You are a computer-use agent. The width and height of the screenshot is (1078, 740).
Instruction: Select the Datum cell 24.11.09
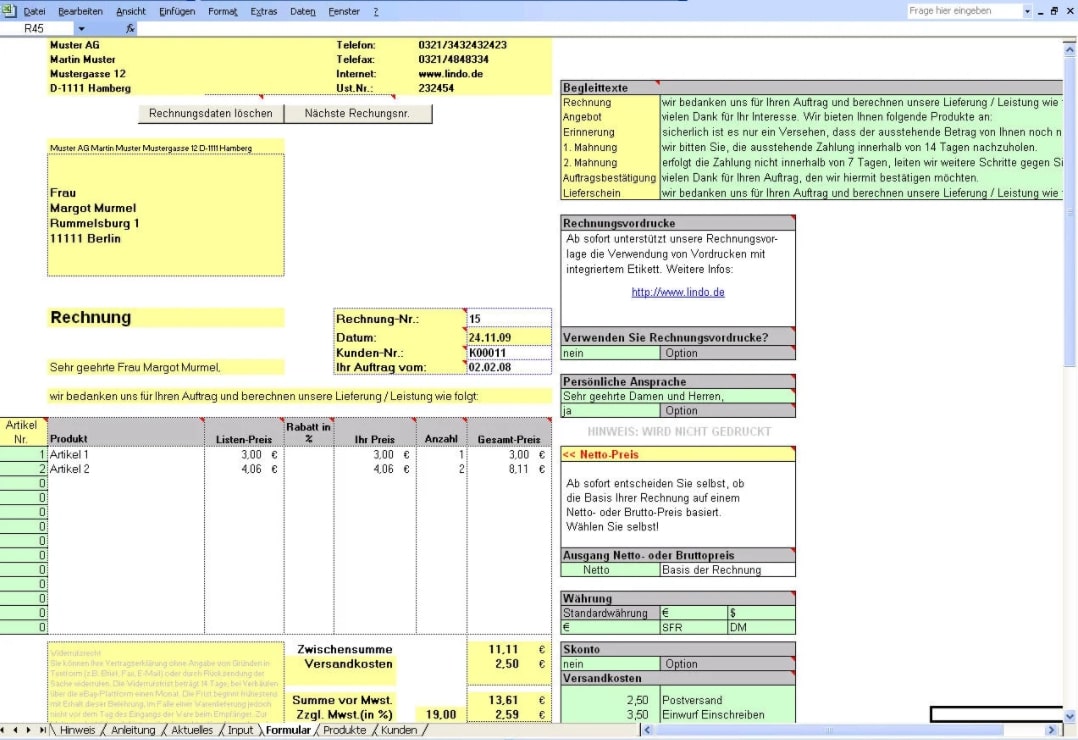[509, 338]
